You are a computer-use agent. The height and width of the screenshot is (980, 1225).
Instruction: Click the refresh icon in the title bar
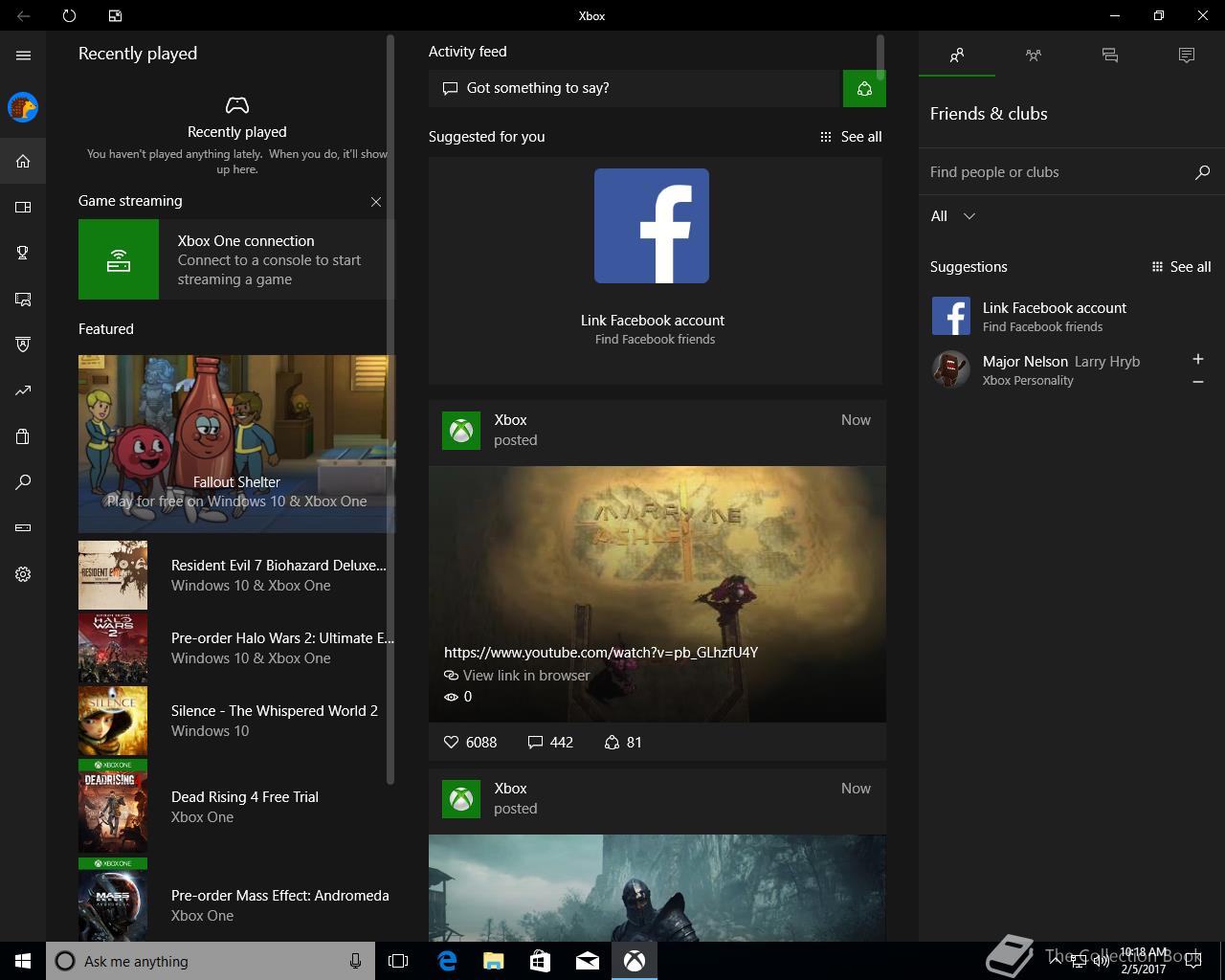pos(69,15)
